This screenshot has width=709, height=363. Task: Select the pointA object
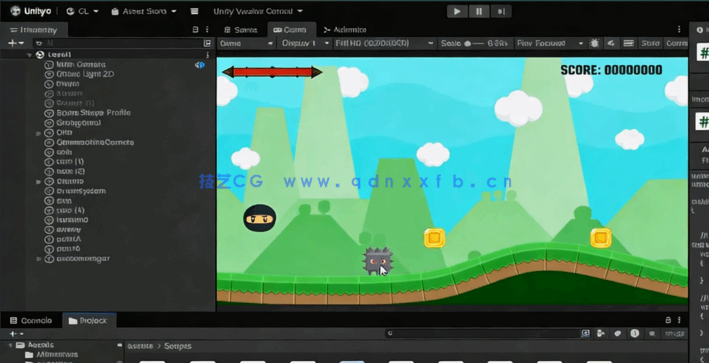69,239
